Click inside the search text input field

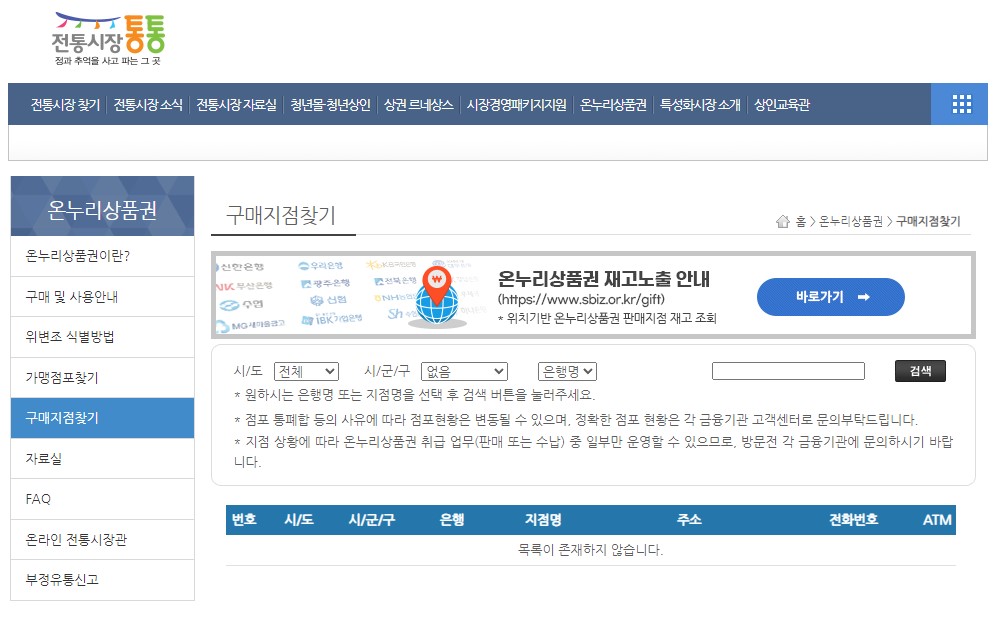(788, 370)
